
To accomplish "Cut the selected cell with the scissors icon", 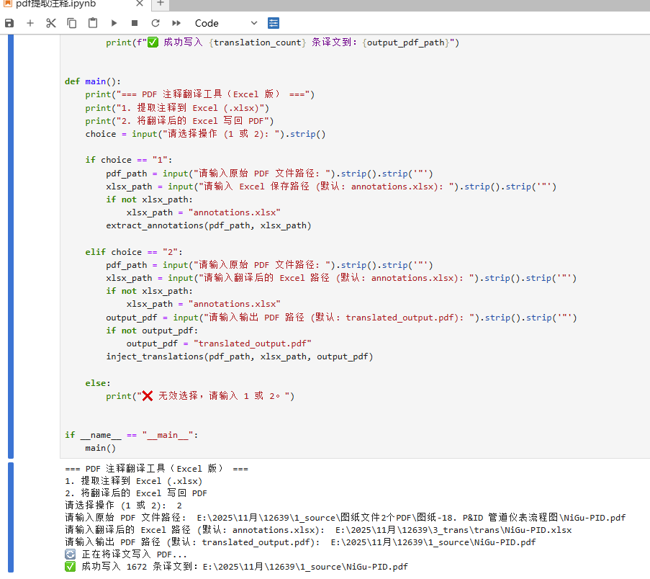I will pos(51,23).
